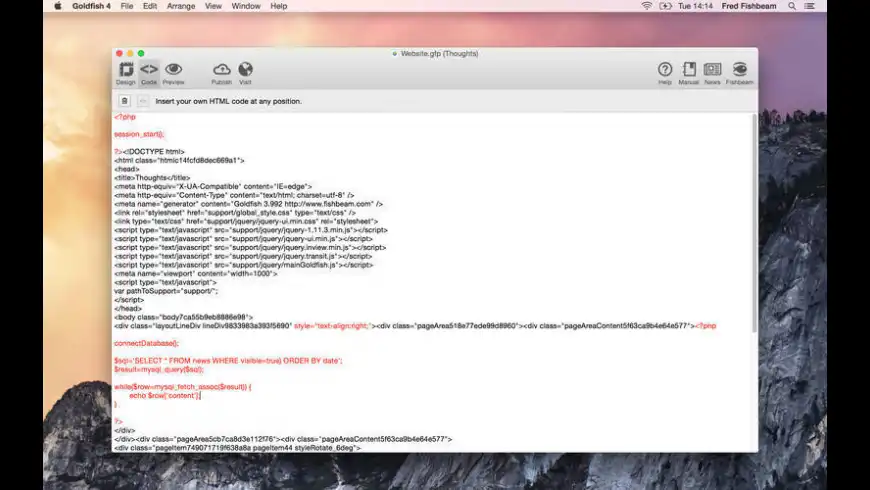Image resolution: width=870 pixels, height=490 pixels.
Task: Click the Visit globe icon
Action: click(245, 73)
